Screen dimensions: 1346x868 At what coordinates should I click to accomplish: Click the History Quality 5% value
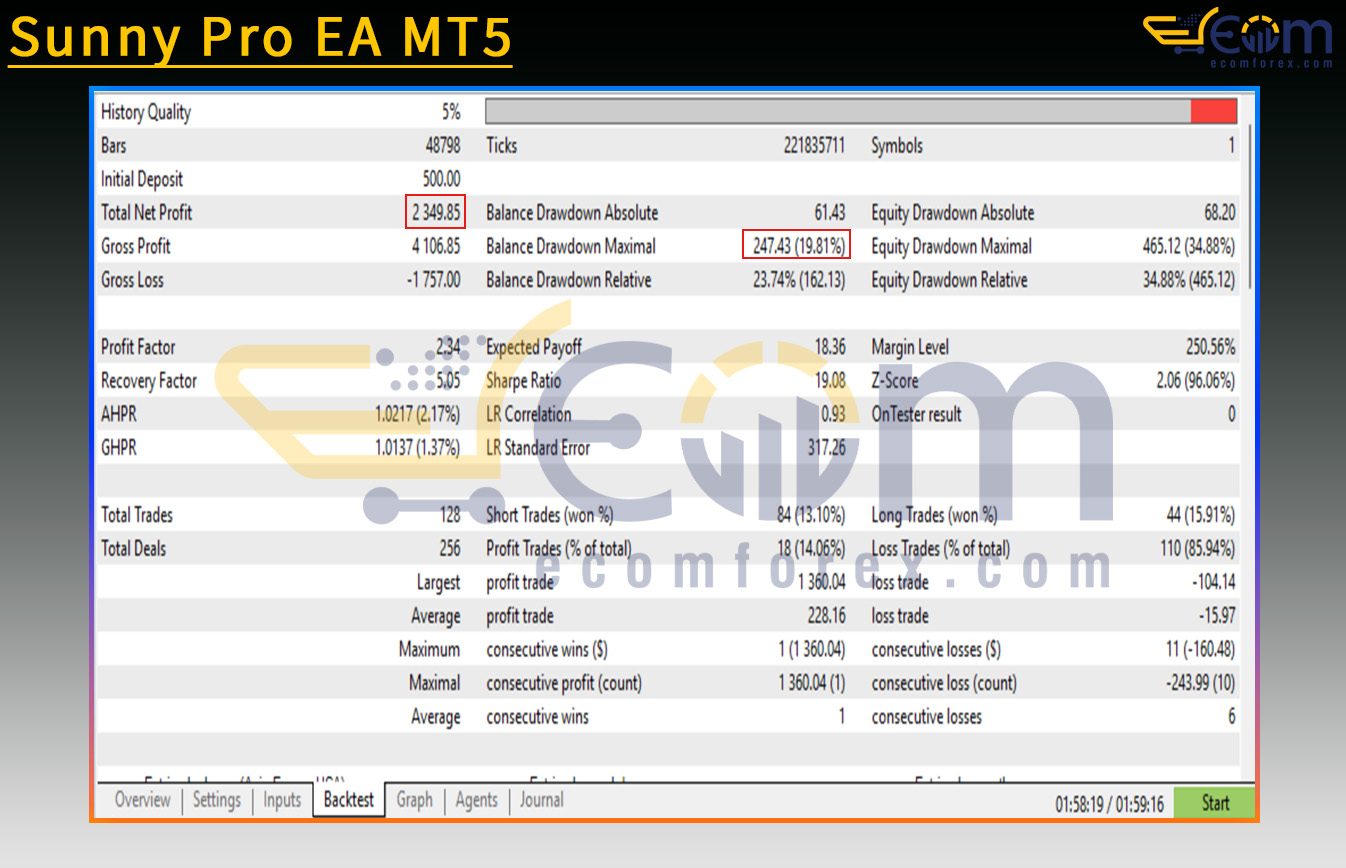(x=451, y=112)
